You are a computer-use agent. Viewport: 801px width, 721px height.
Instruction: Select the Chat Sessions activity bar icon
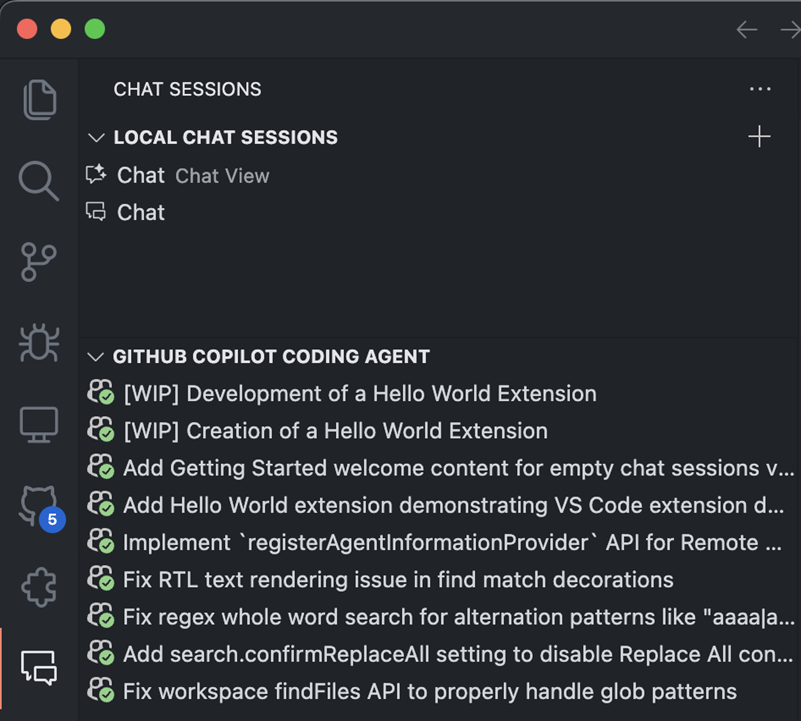38,668
